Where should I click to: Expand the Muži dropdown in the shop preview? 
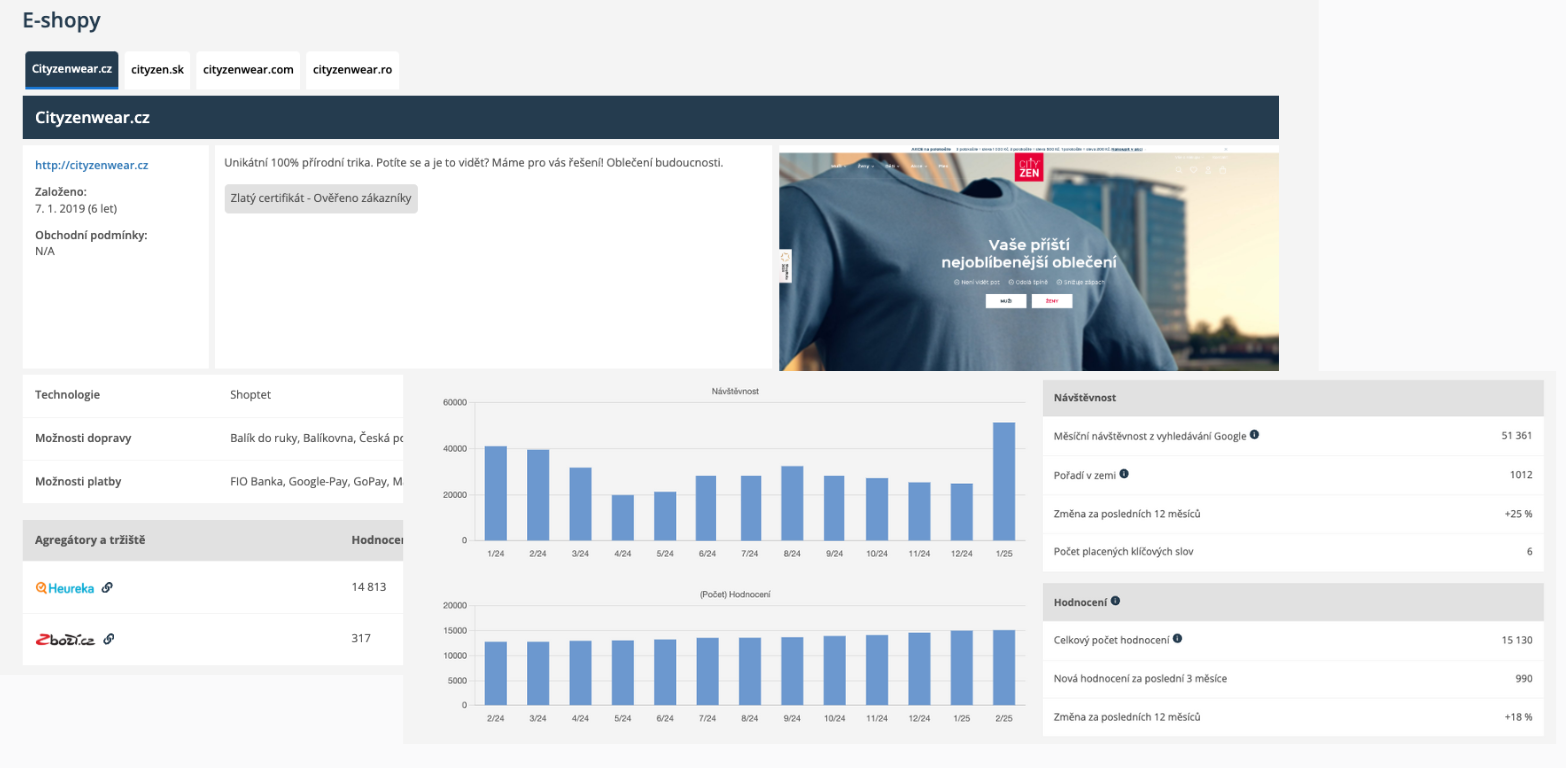click(x=836, y=166)
